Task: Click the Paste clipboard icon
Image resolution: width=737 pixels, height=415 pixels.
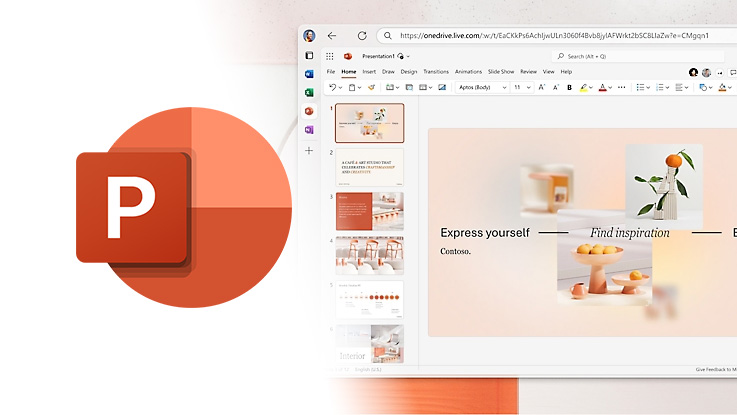Action: pyautogui.click(x=352, y=87)
